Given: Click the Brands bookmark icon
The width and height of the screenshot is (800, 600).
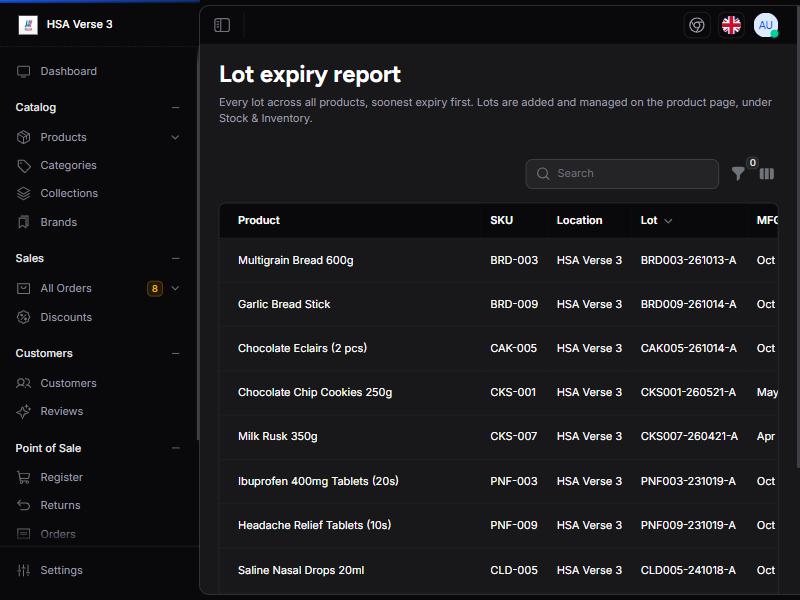Looking at the screenshot, I should tap(23, 222).
